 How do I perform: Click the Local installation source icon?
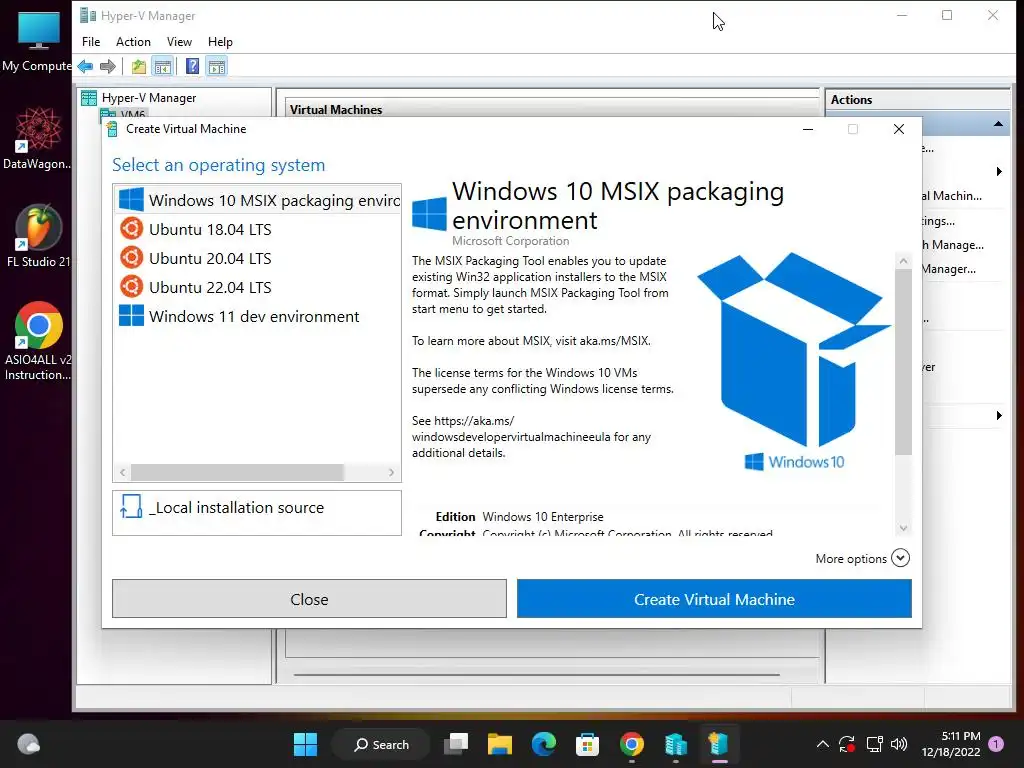(131, 506)
